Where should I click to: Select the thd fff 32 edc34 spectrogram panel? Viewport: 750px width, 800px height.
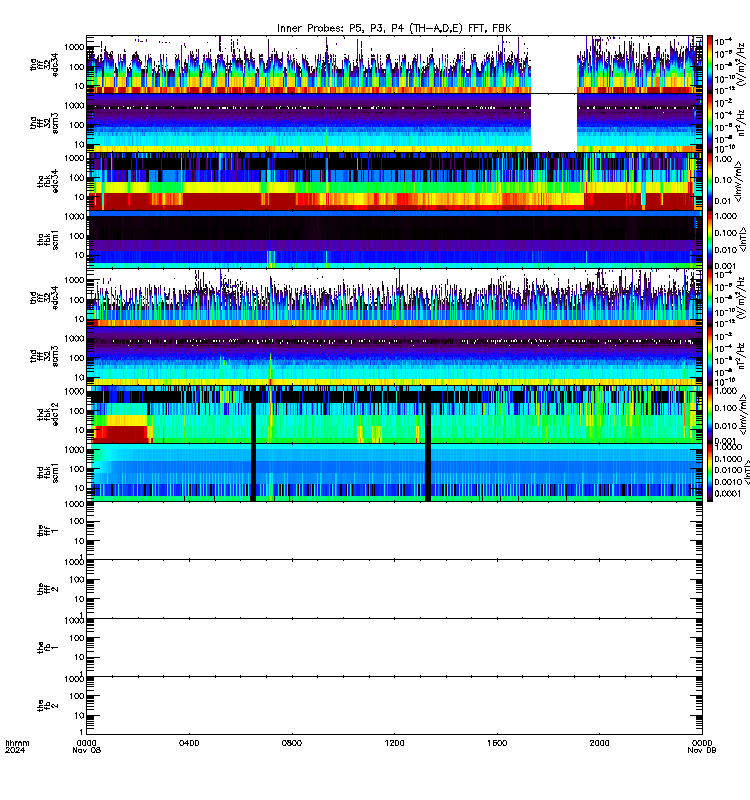point(394,297)
